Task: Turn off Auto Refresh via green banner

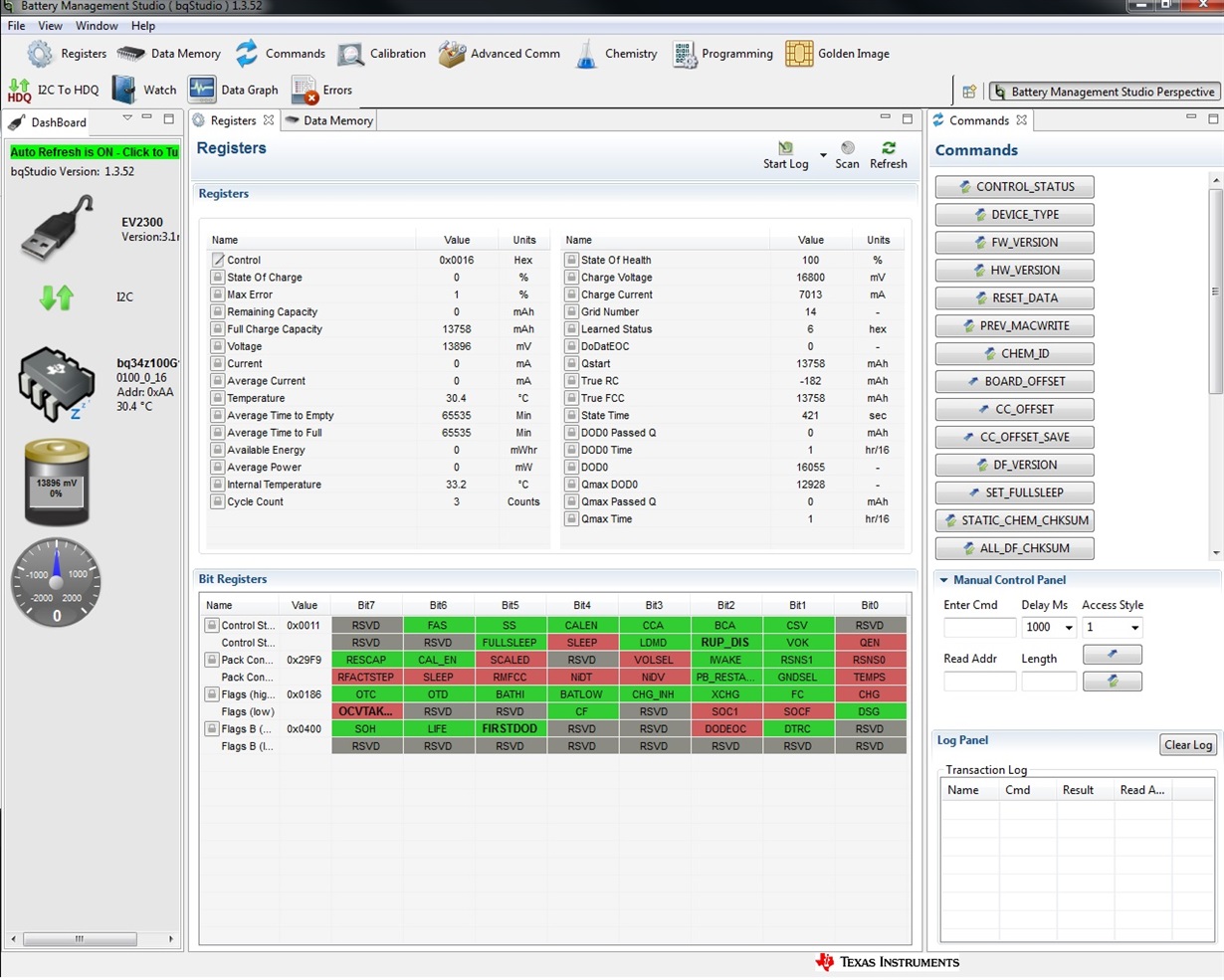Action: 95,152
